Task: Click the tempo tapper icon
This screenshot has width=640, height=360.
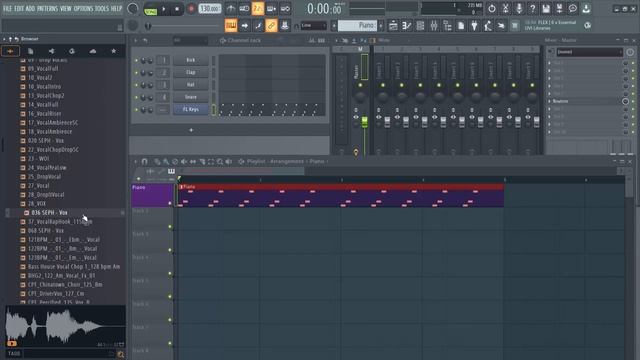Action: pos(488,26)
